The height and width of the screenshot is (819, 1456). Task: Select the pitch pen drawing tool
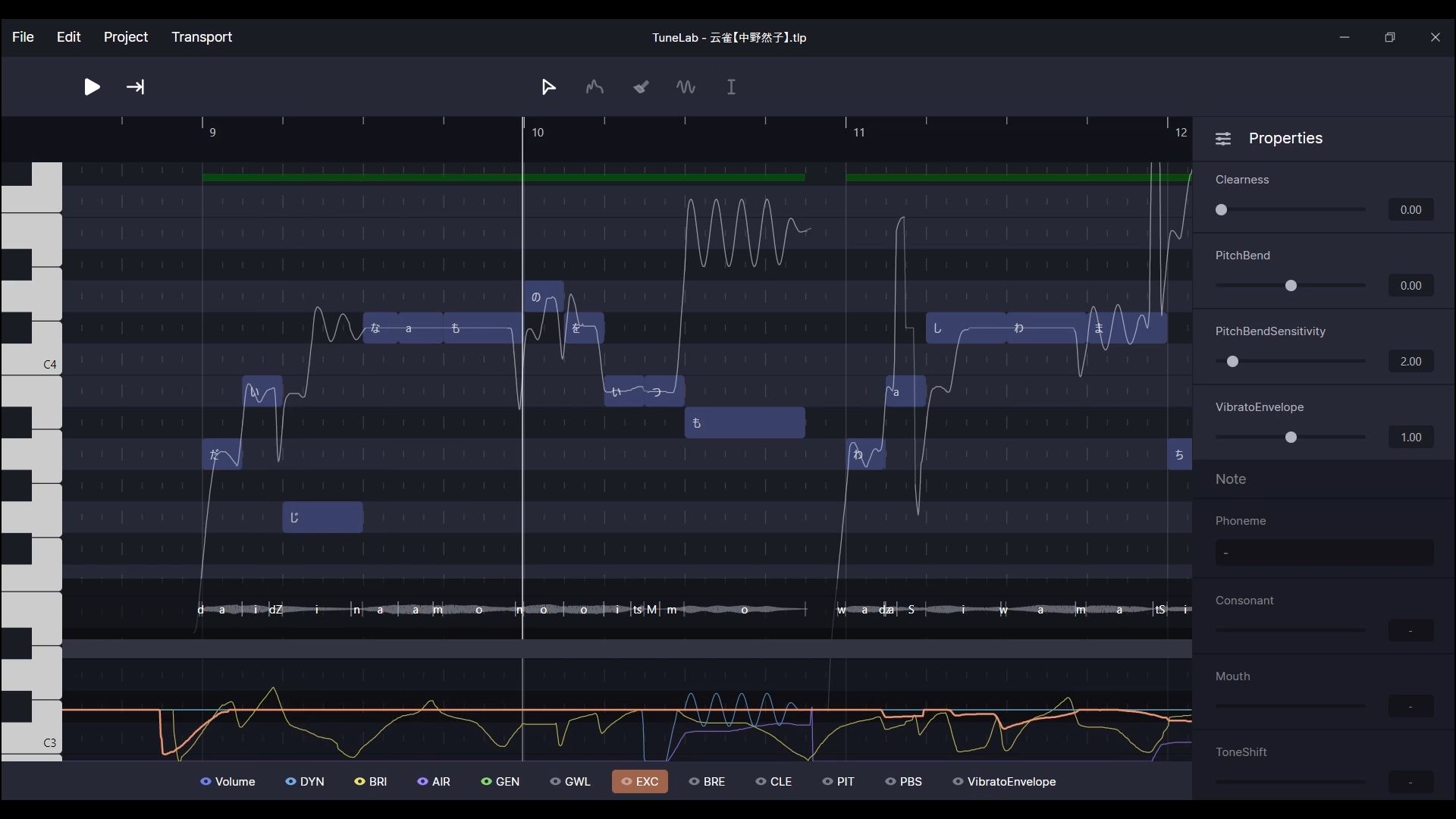coord(595,87)
